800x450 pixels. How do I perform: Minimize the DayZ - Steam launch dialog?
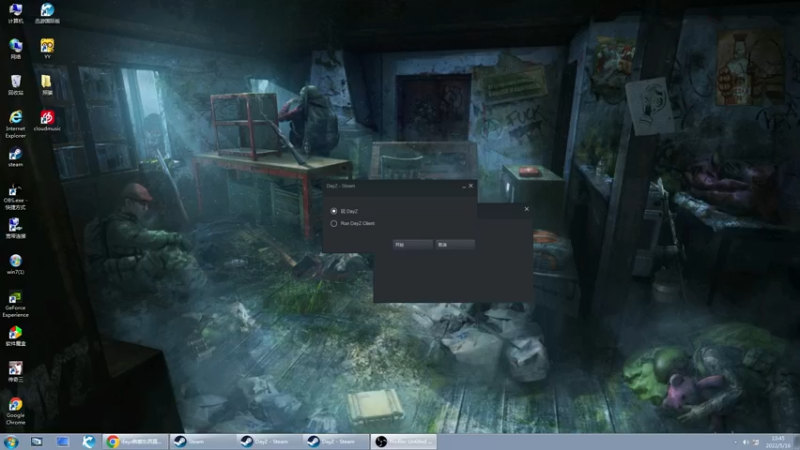click(464, 186)
